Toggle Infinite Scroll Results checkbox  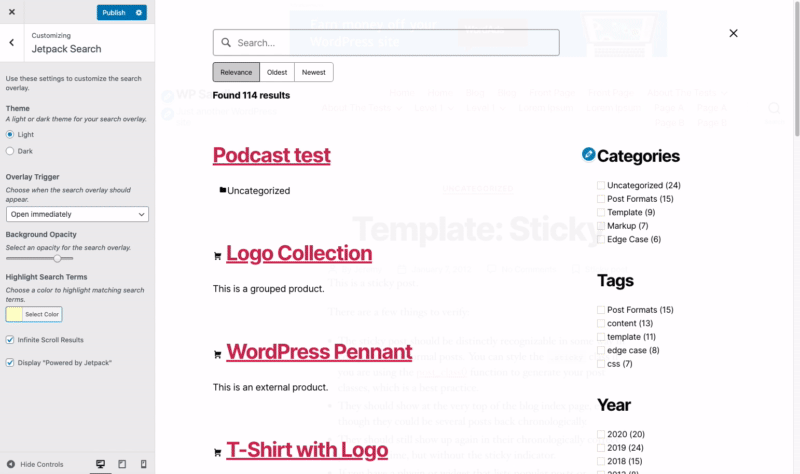[10, 340]
